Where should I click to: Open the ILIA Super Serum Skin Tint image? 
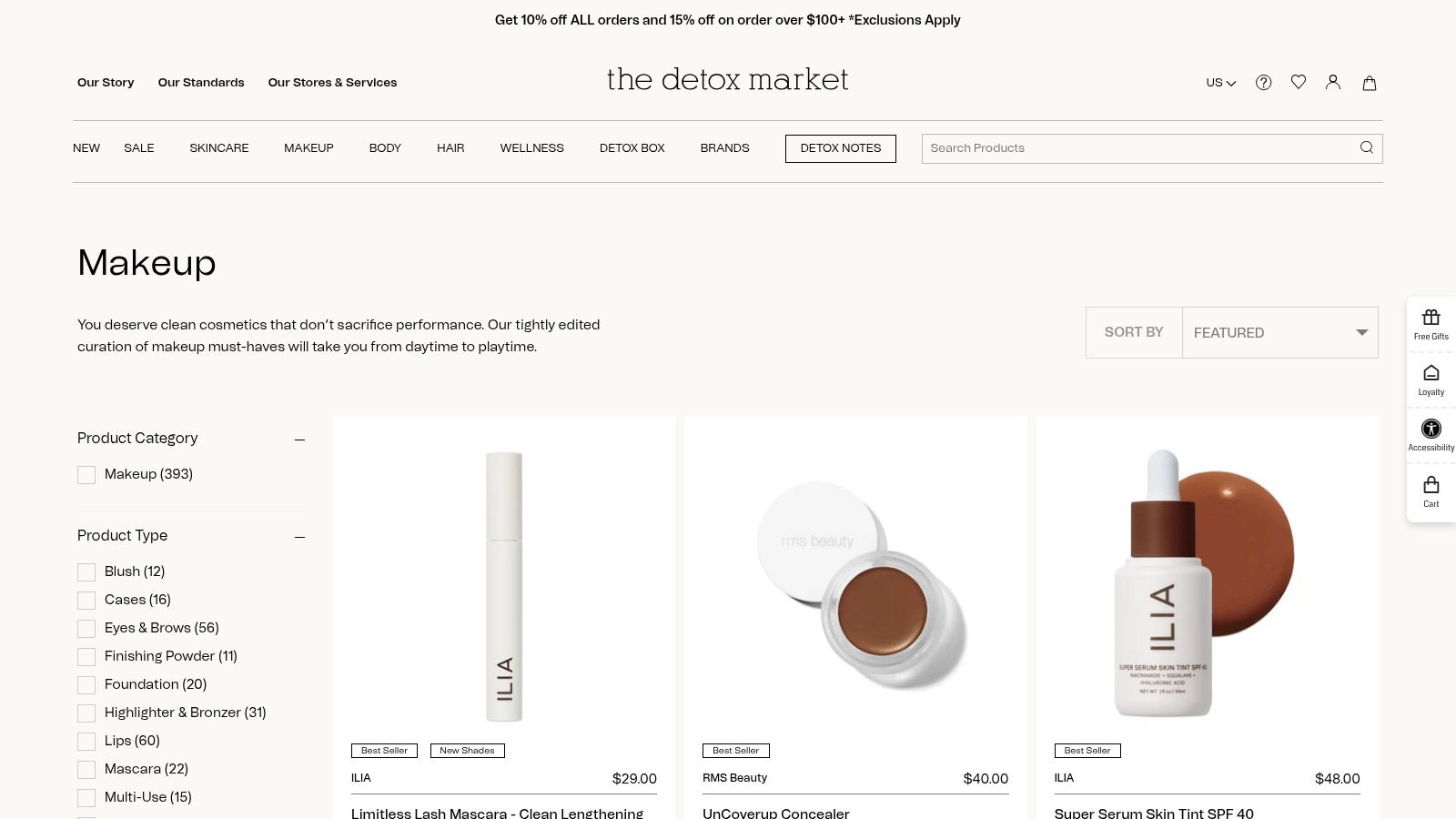[1207, 587]
